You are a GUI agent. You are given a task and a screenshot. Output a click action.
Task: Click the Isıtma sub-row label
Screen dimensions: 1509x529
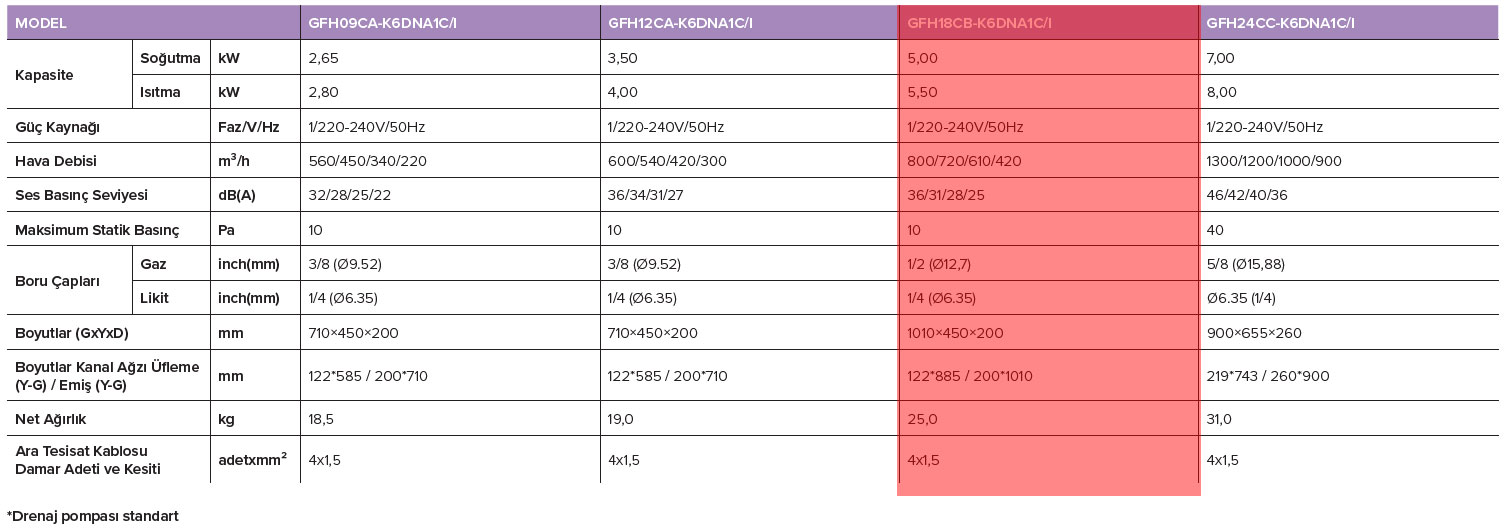pos(160,92)
